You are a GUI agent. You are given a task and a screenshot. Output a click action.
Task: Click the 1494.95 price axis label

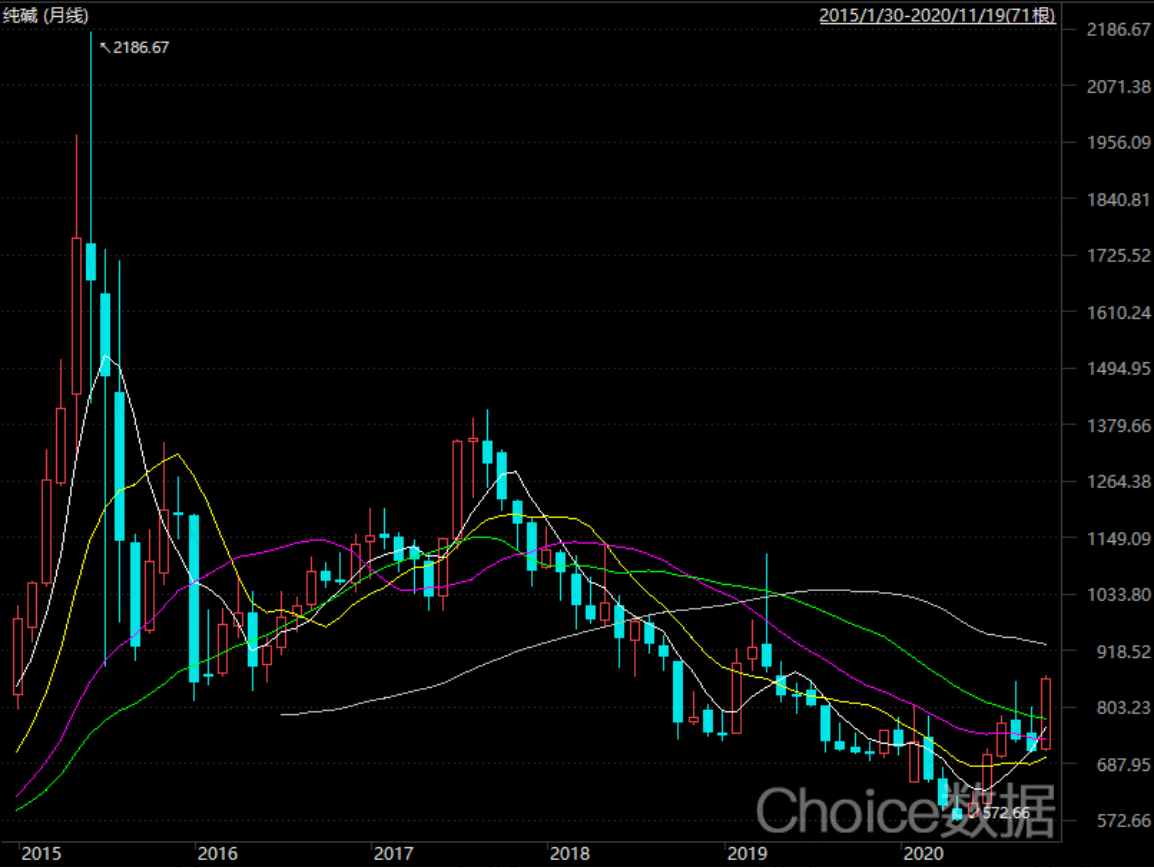point(1119,369)
